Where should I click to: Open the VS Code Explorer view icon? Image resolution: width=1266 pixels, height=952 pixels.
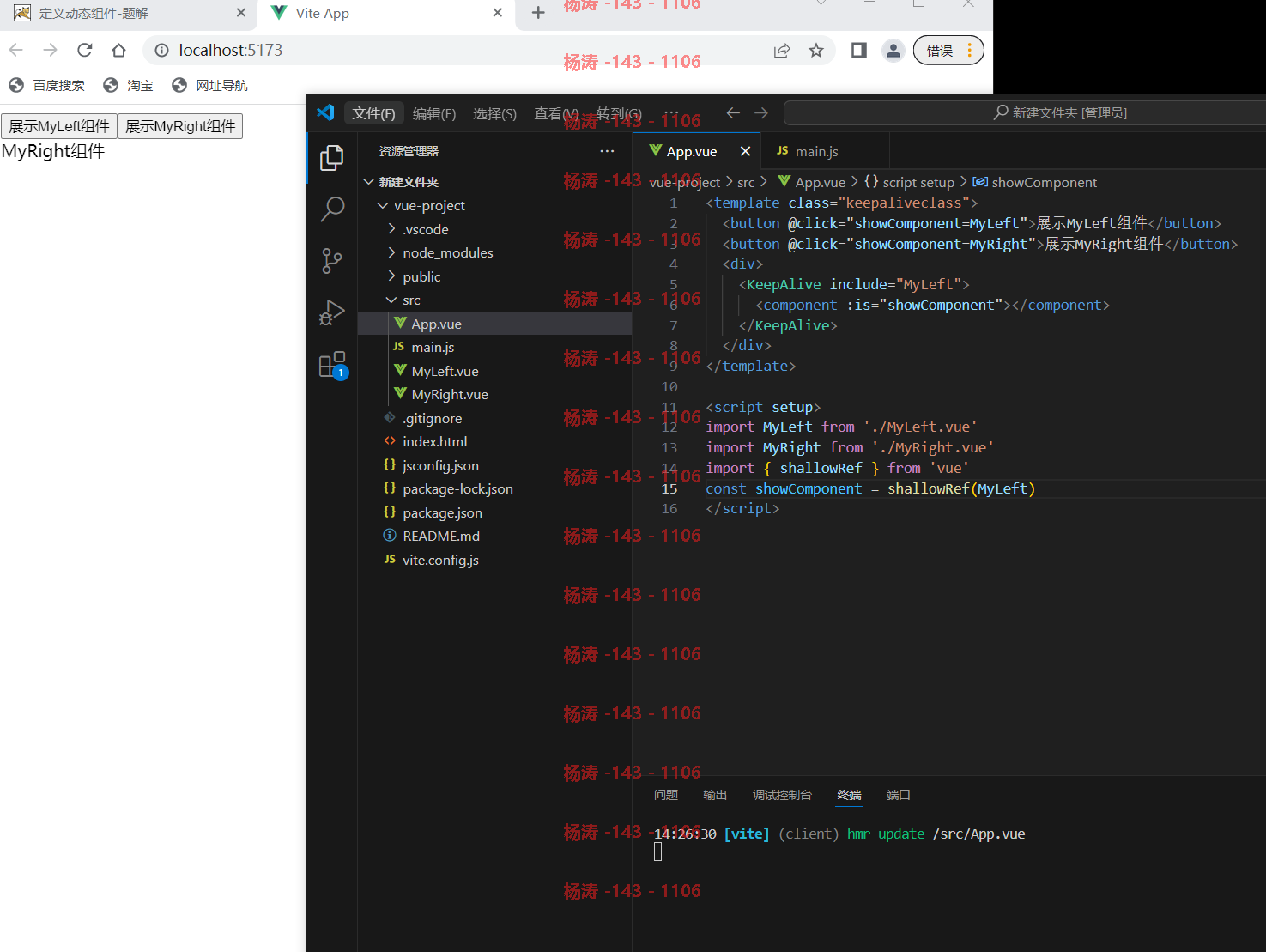332,158
